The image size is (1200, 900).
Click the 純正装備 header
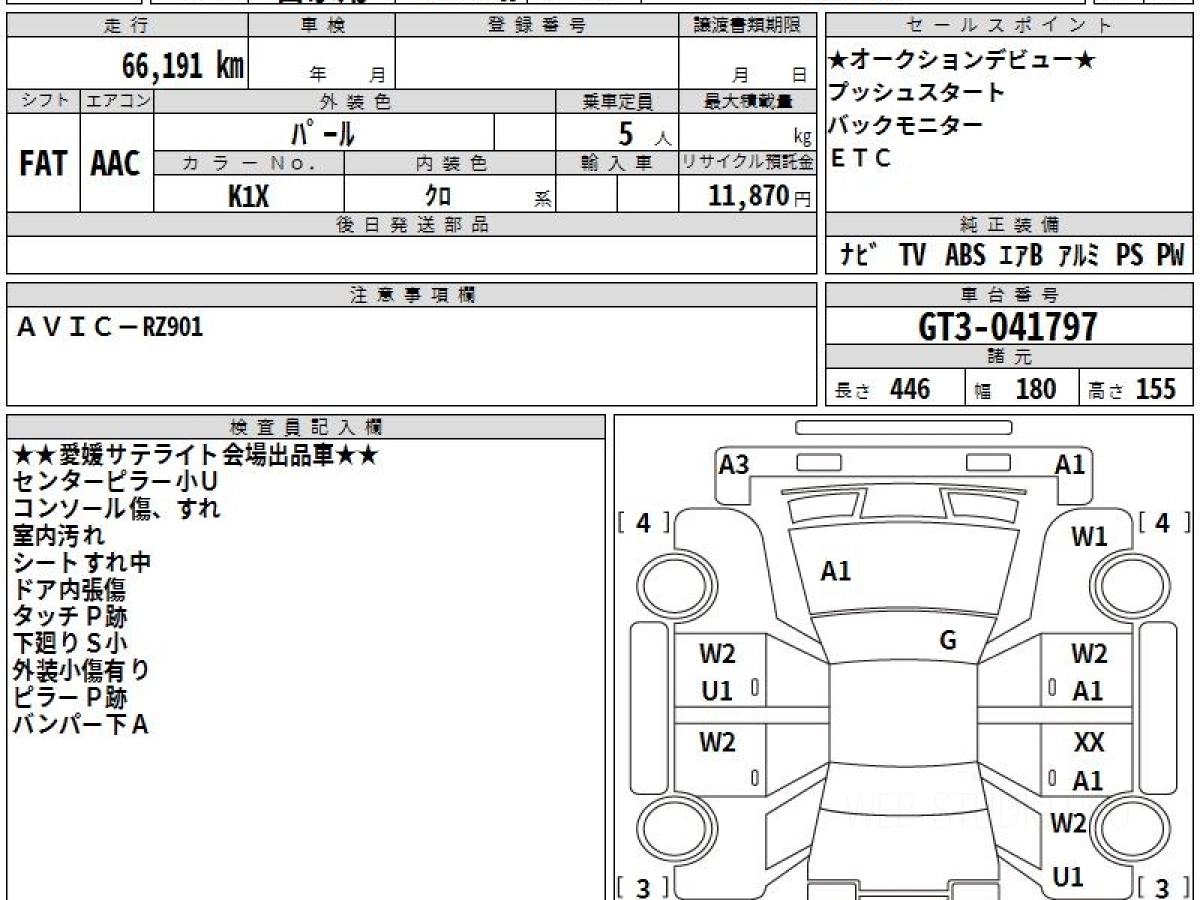(x=1010, y=224)
